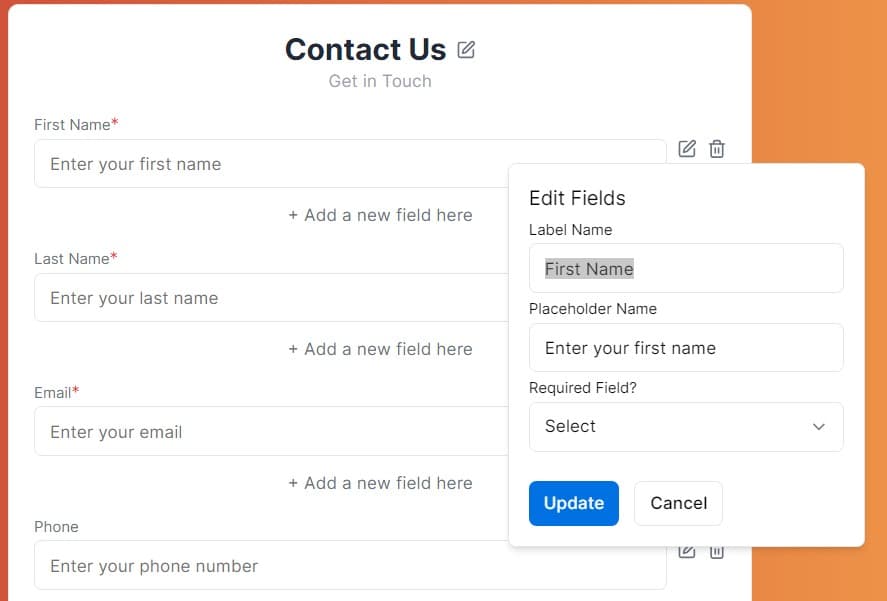The height and width of the screenshot is (601, 887).
Task: Focus the 'Enter your email' input
Action: click(x=270, y=432)
